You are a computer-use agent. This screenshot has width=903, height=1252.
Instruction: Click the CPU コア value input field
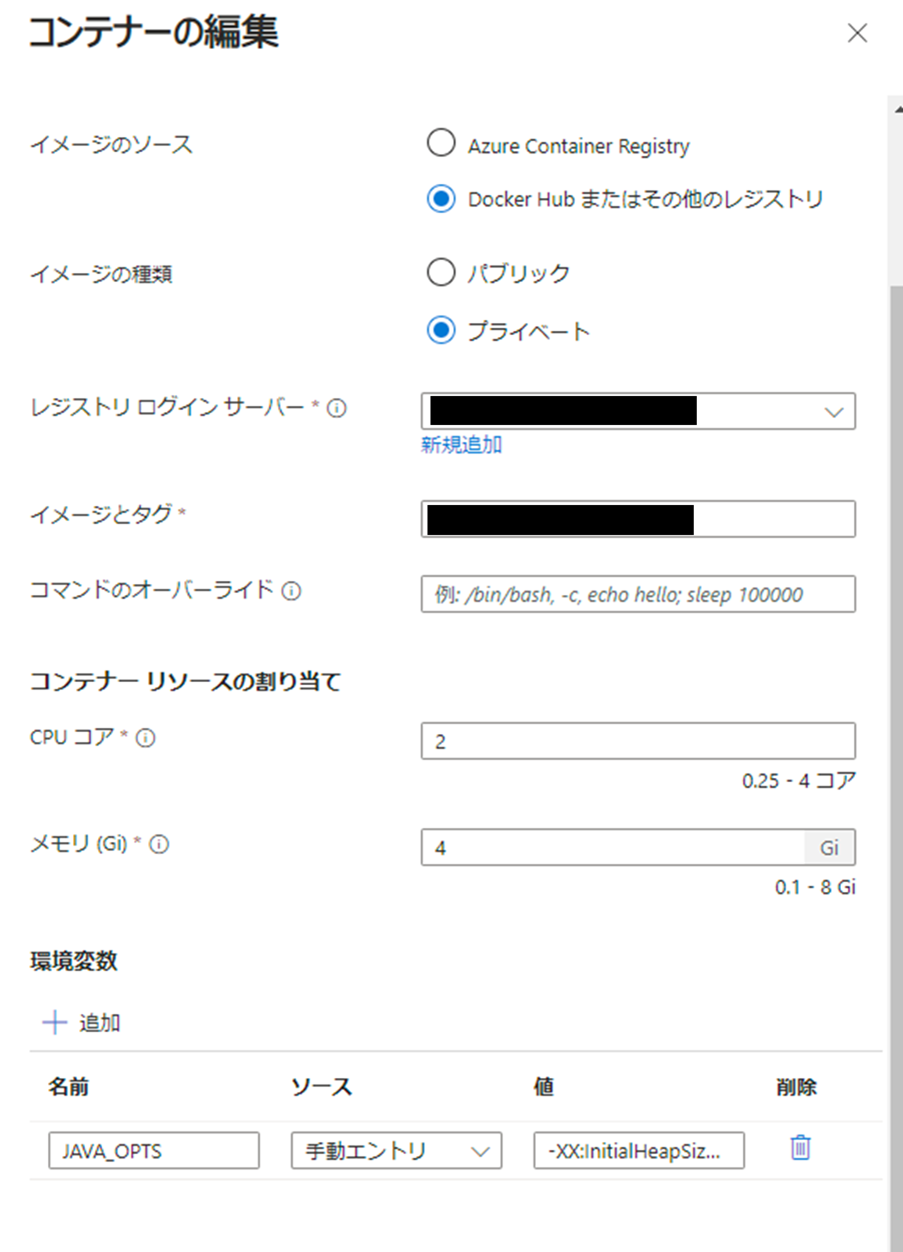637,740
